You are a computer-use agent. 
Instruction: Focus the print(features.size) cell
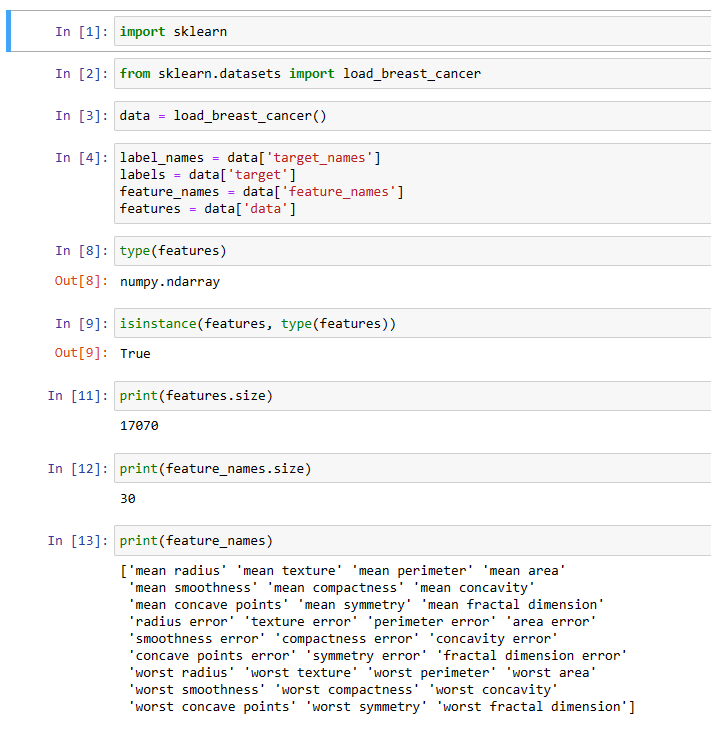click(x=400, y=396)
